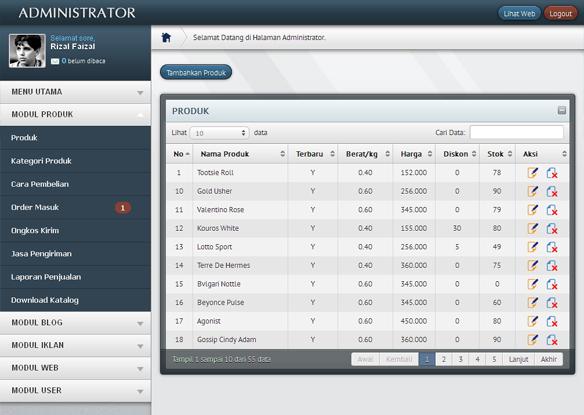Click the Cari Data search field
Image resolution: width=584 pixels, height=415 pixels.
tap(517, 132)
